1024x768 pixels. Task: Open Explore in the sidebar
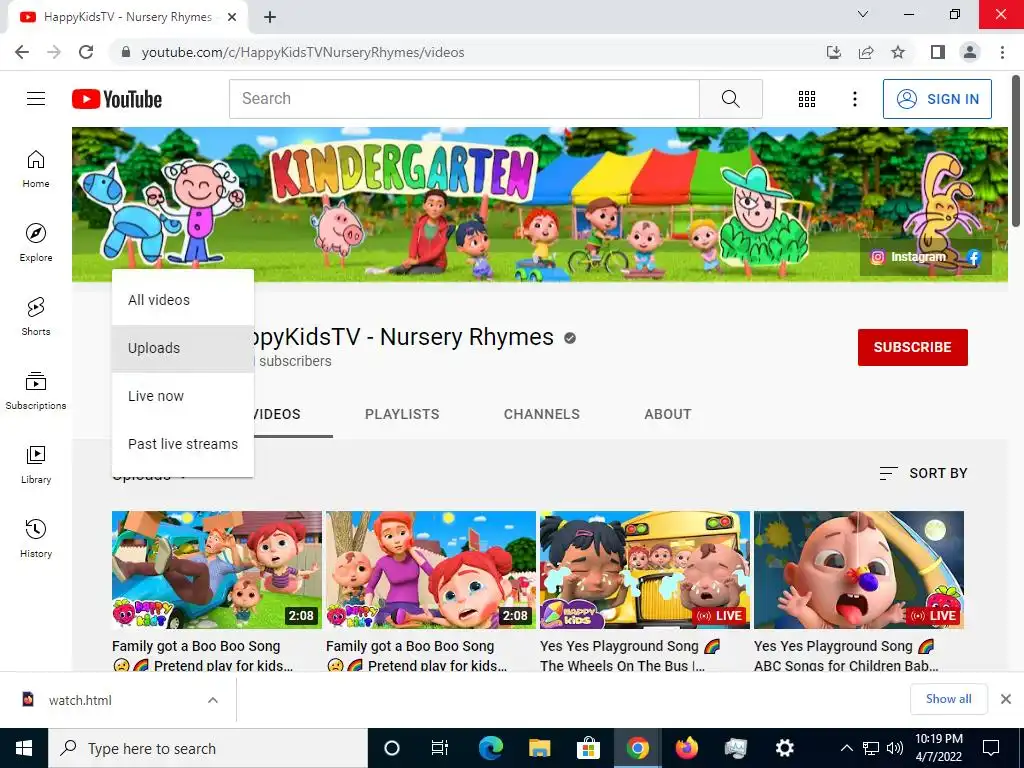(x=36, y=242)
